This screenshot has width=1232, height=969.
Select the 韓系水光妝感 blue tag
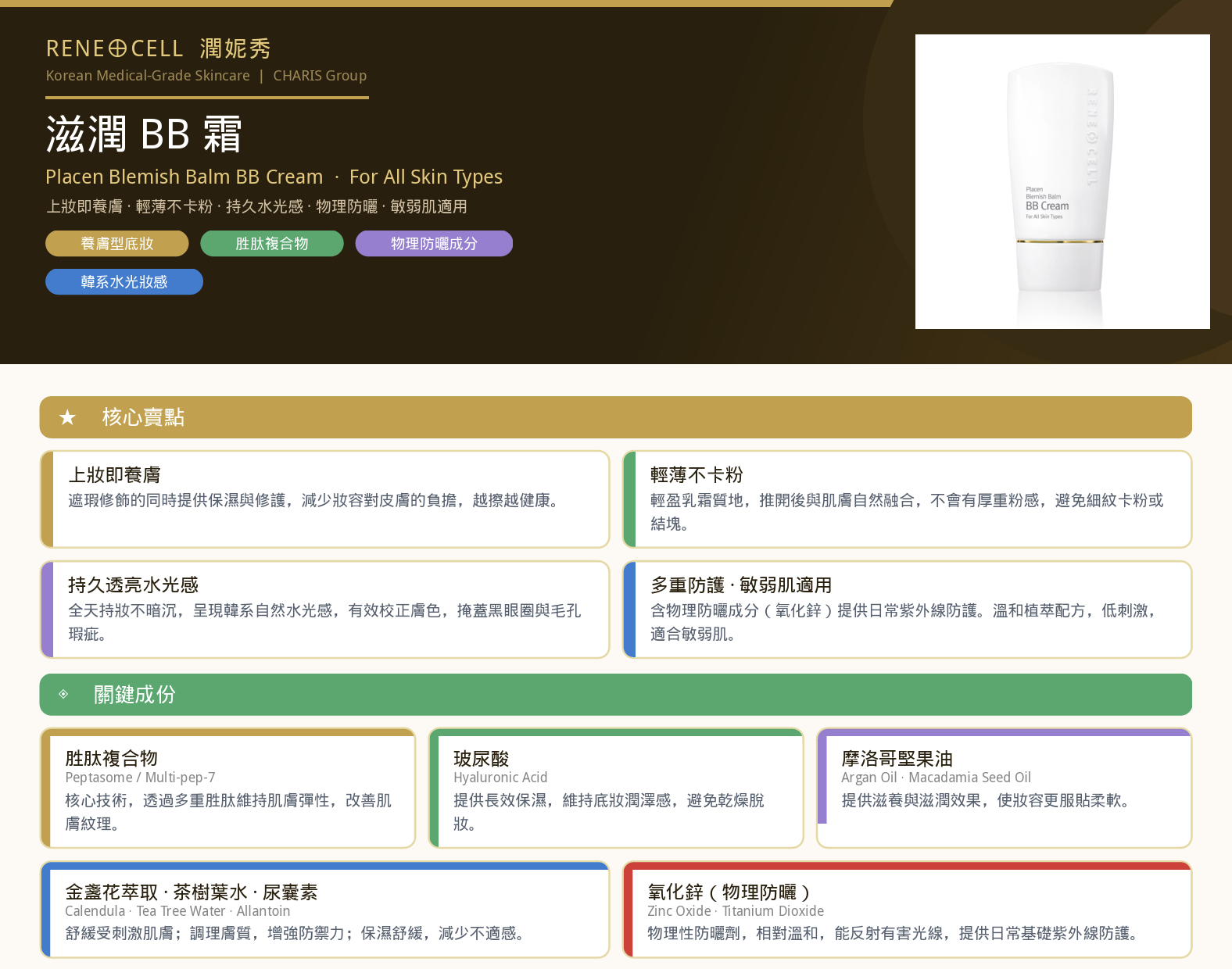pyautogui.click(x=124, y=281)
